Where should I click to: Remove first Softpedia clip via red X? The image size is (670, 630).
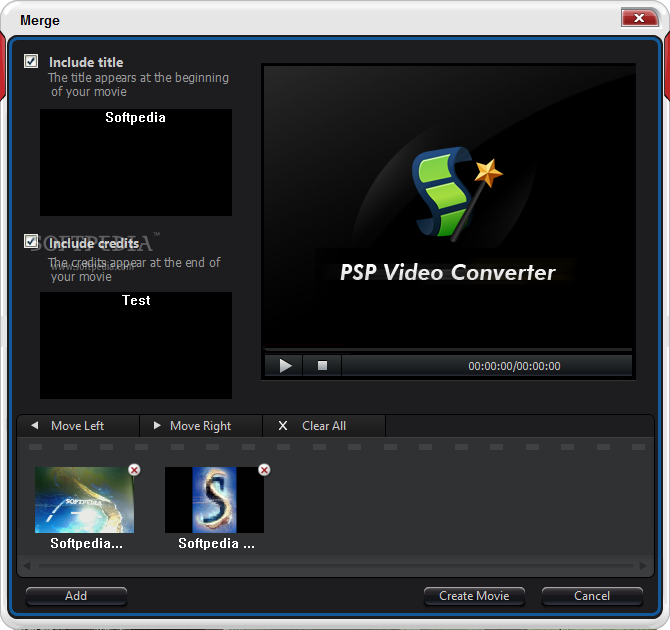point(134,470)
